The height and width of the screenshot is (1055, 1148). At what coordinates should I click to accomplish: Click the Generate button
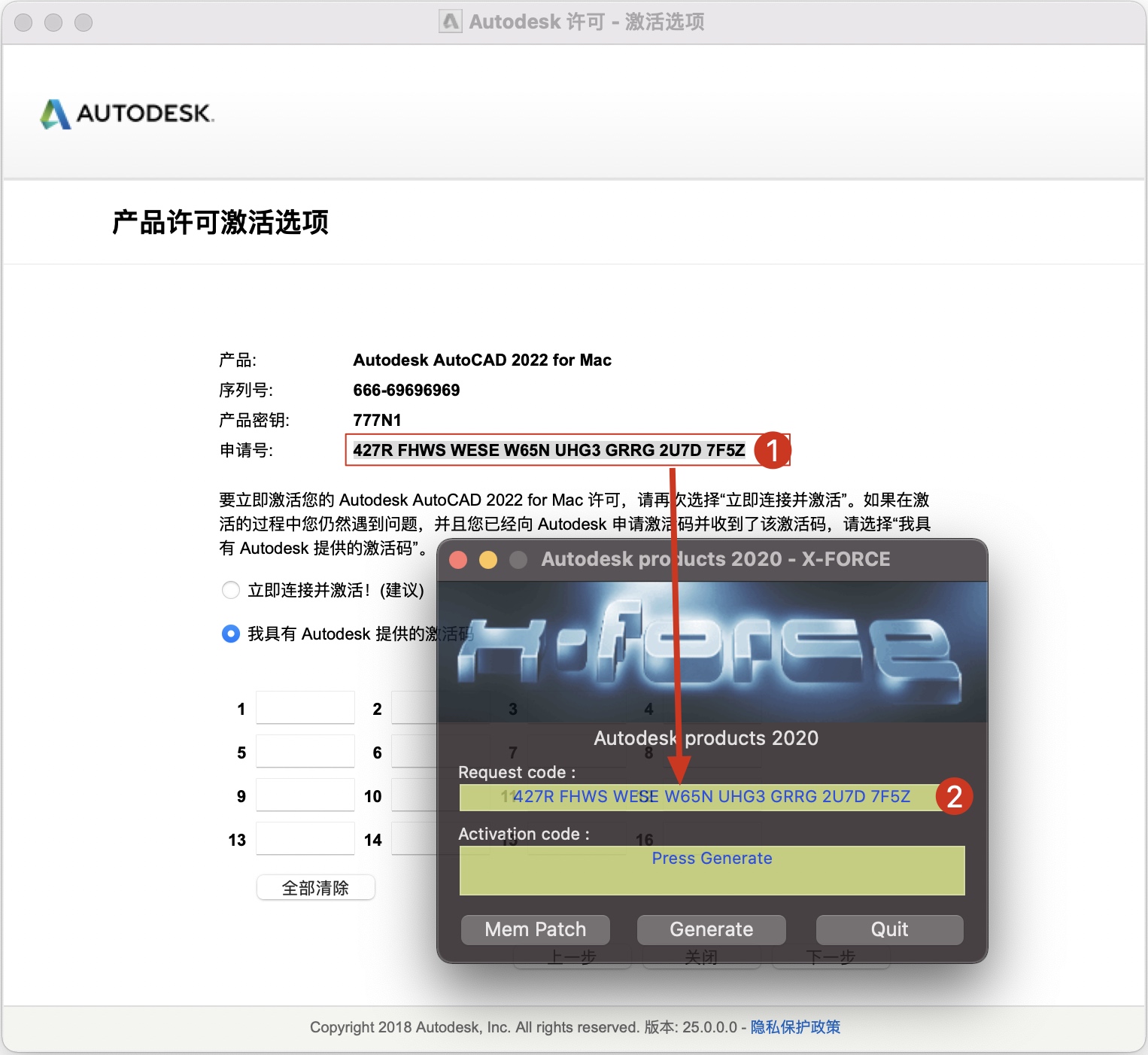711,929
